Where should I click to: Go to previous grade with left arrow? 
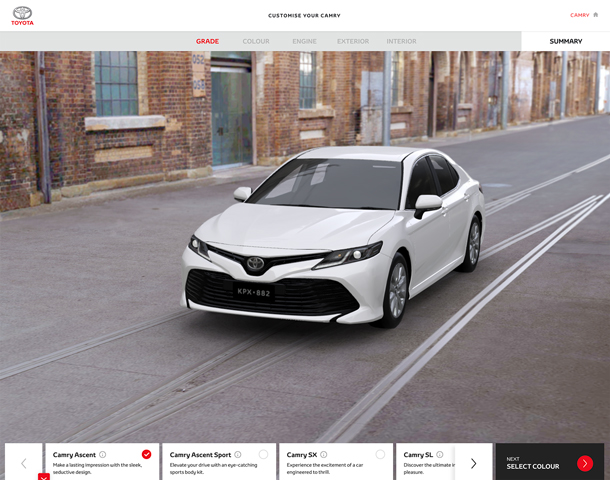(x=24, y=463)
